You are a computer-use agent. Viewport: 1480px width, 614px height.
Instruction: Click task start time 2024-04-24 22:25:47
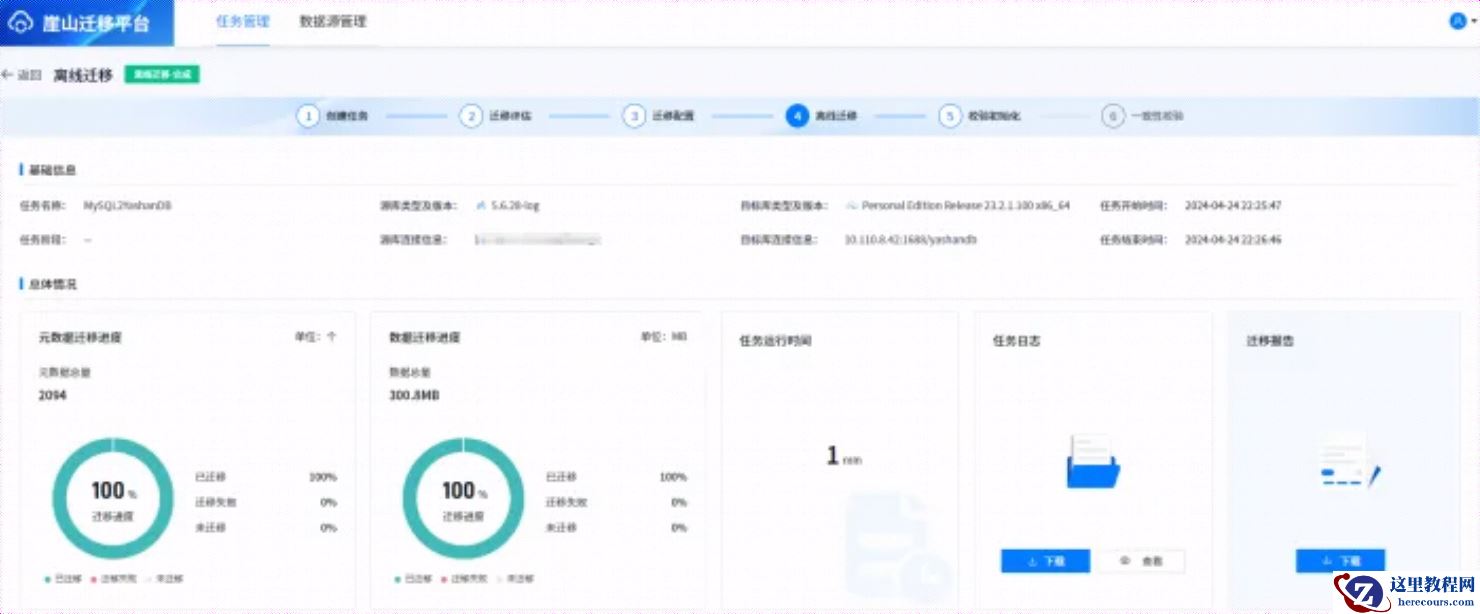(1233, 205)
